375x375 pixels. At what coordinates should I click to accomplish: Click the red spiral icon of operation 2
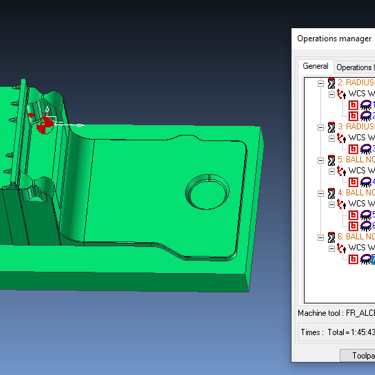pos(353,116)
